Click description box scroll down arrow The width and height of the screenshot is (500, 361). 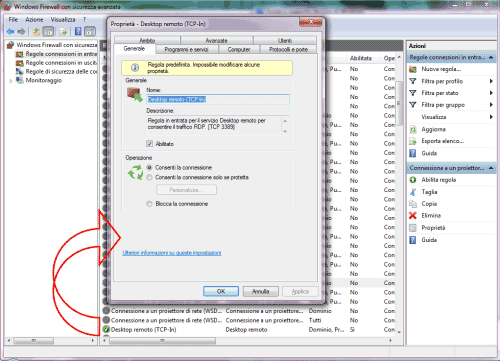(285, 132)
